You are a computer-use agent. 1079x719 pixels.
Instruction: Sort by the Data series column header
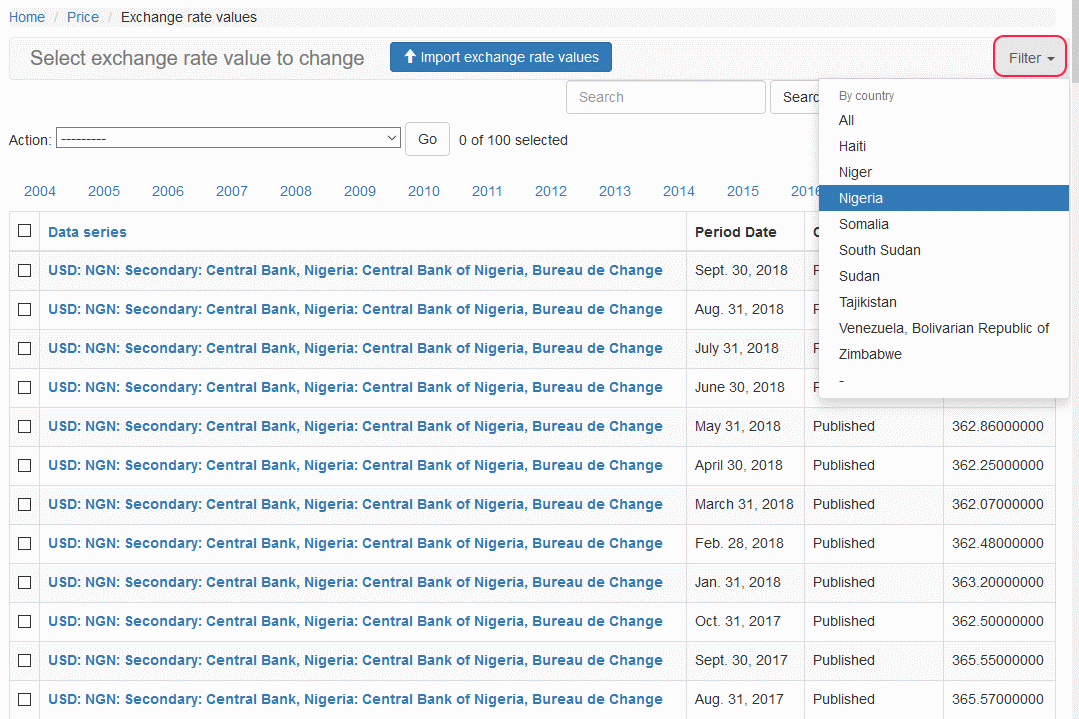tap(87, 232)
